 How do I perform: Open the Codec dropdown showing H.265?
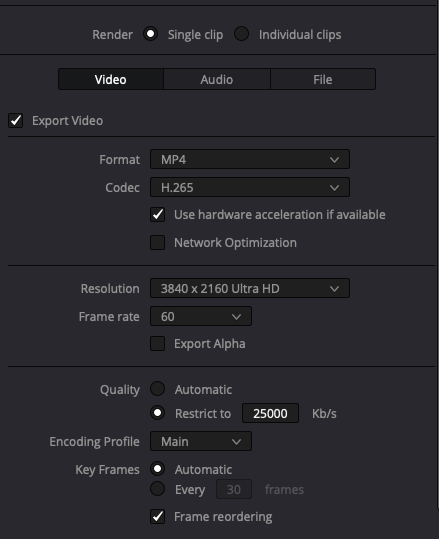[x=250, y=187]
